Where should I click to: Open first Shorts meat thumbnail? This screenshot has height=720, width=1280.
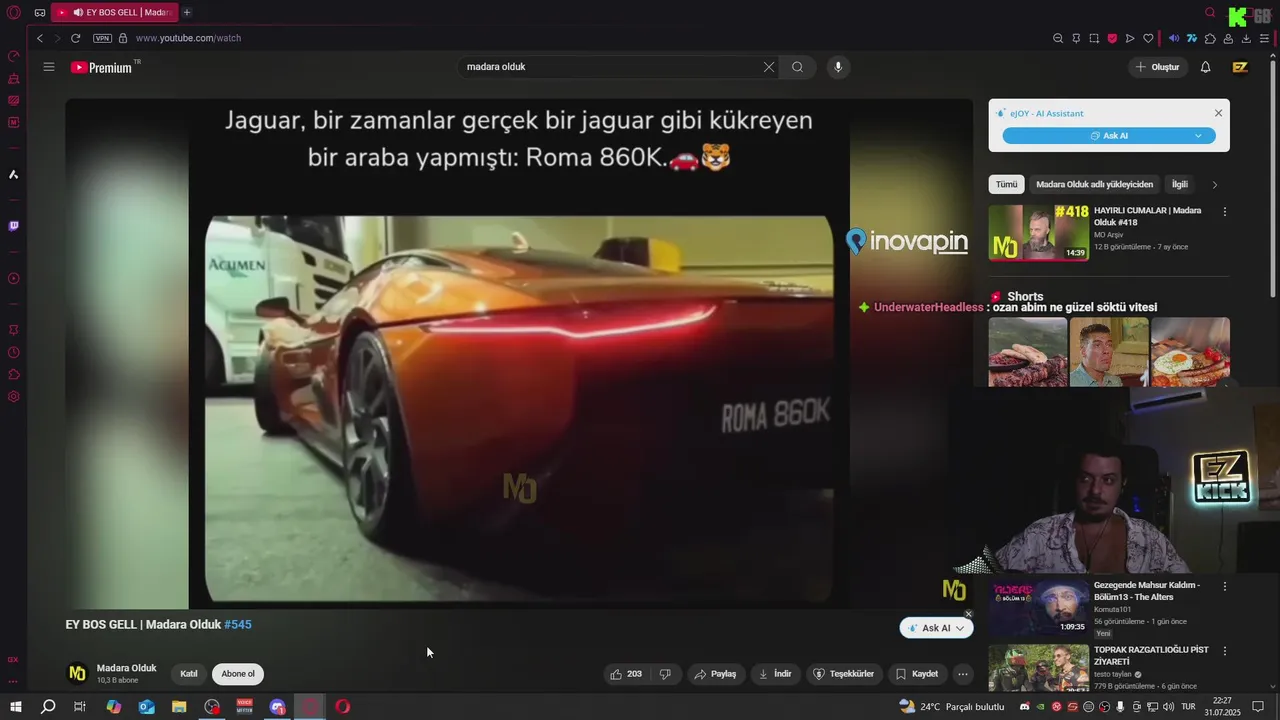1028,352
